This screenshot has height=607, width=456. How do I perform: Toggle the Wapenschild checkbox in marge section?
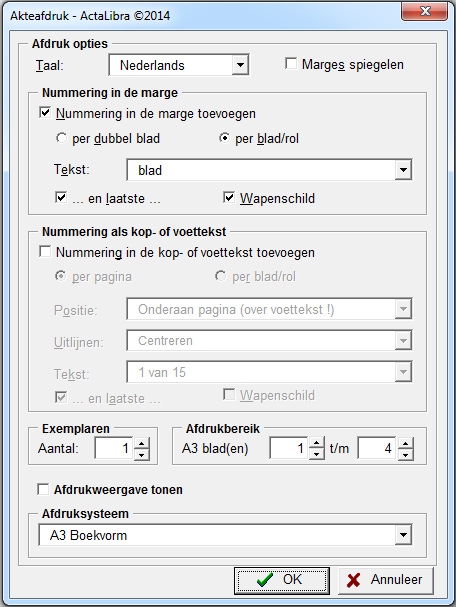pos(229,197)
